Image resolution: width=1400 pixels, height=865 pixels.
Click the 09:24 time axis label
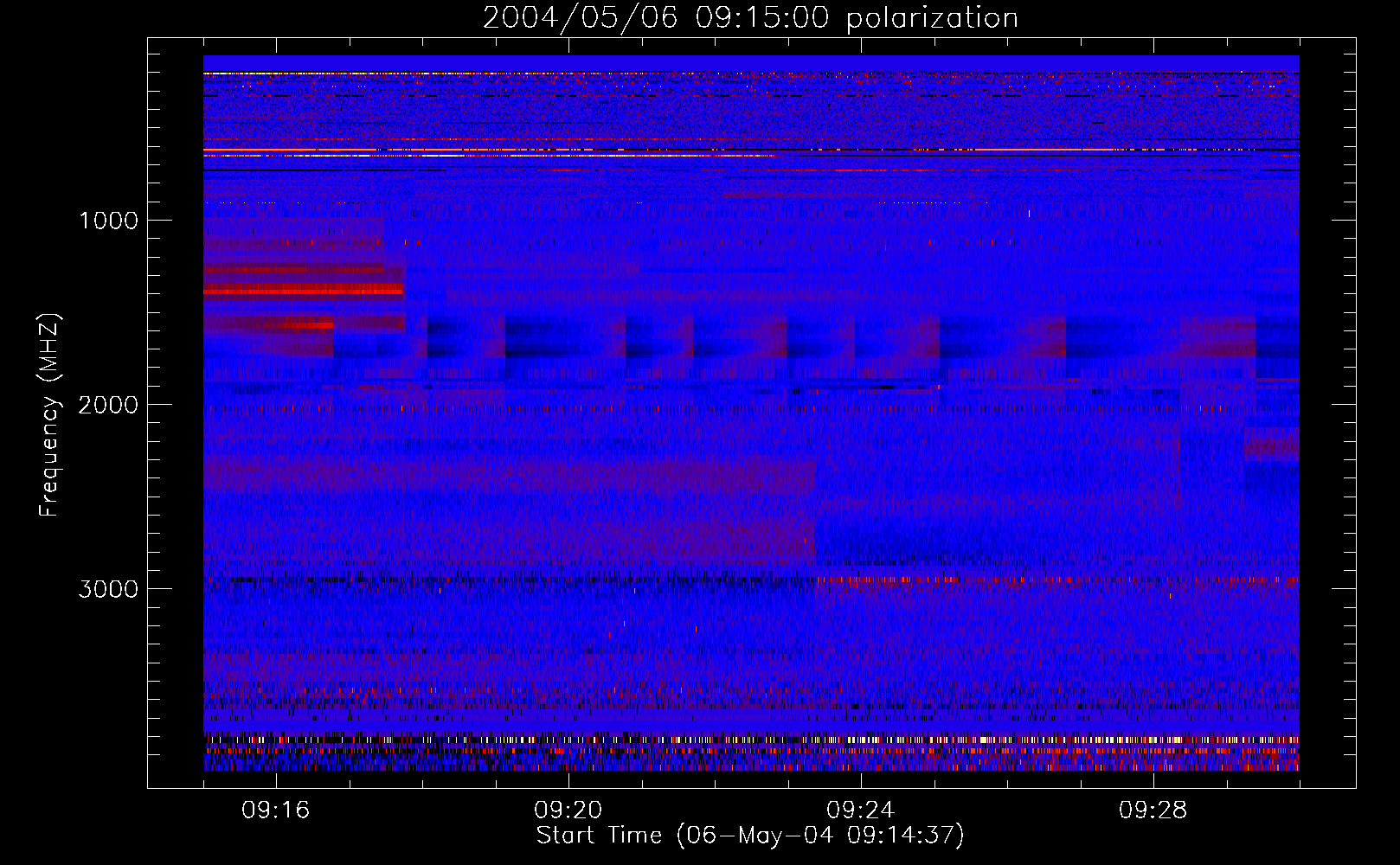click(x=861, y=811)
